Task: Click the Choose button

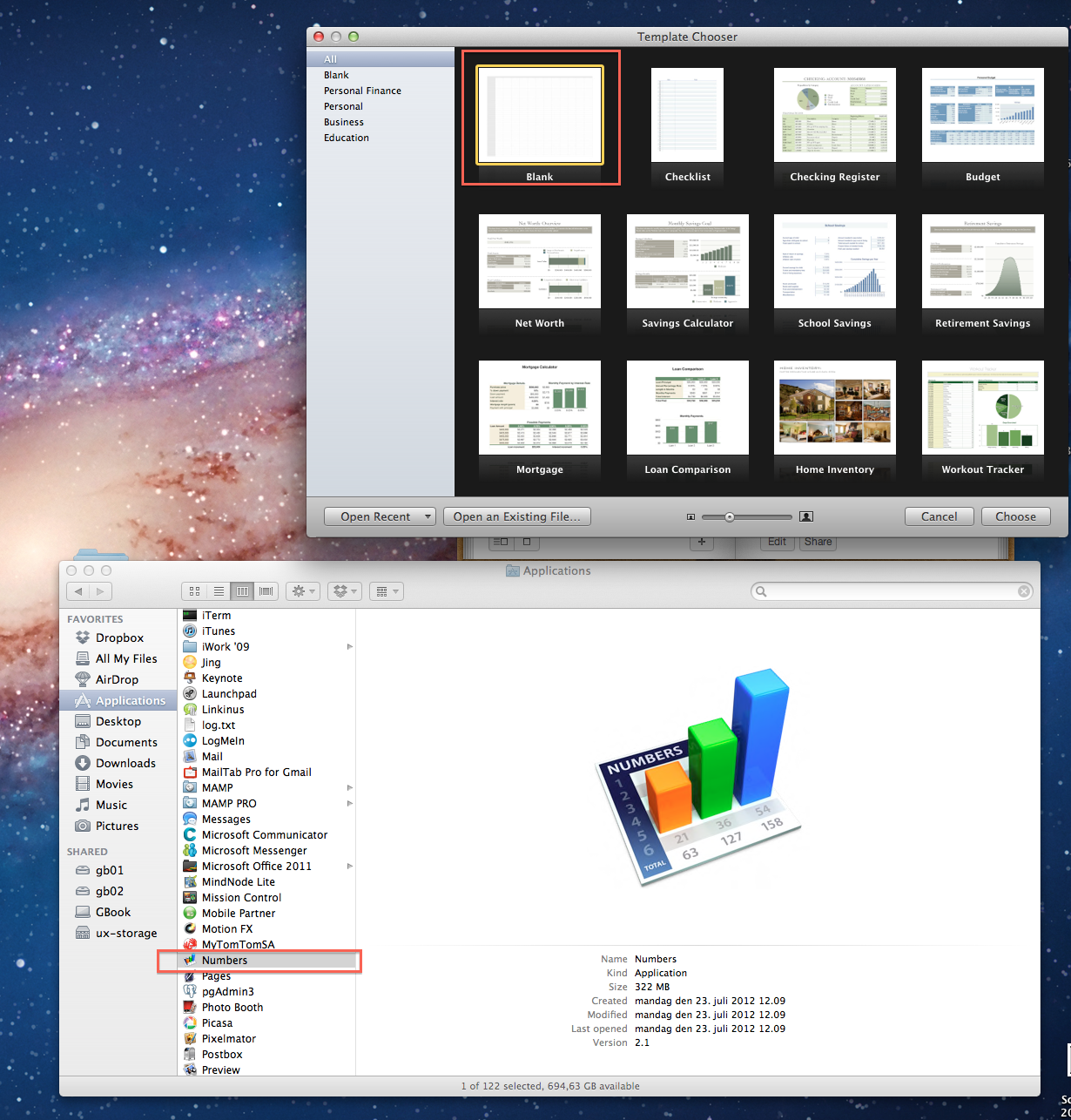Action: pyautogui.click(x=1016, y=516)
